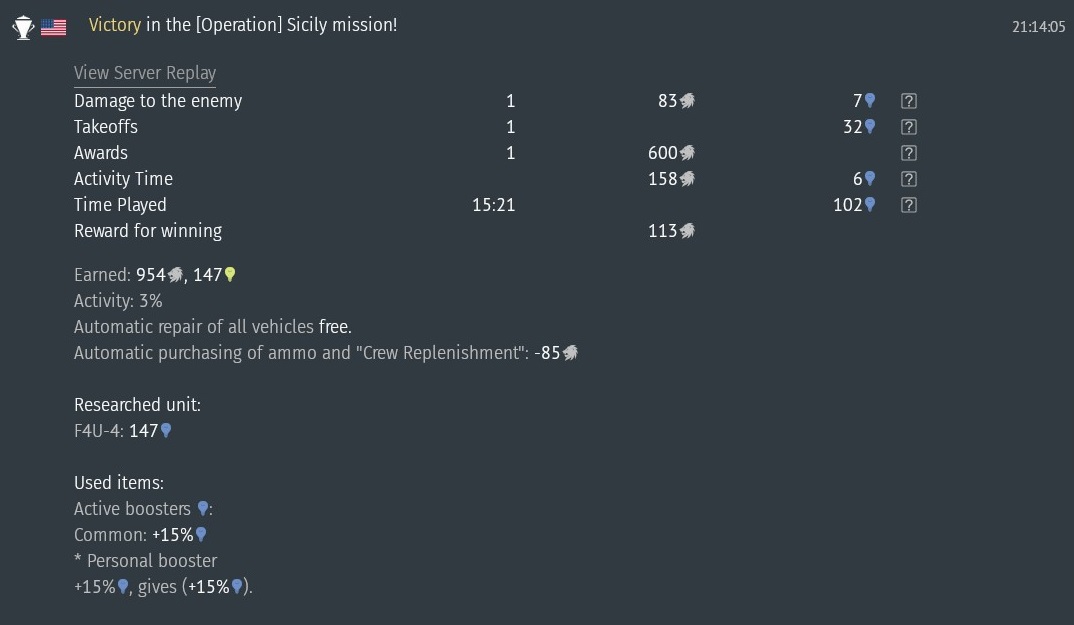Click silver lion icon beside 600 Awards

[687, 153]
